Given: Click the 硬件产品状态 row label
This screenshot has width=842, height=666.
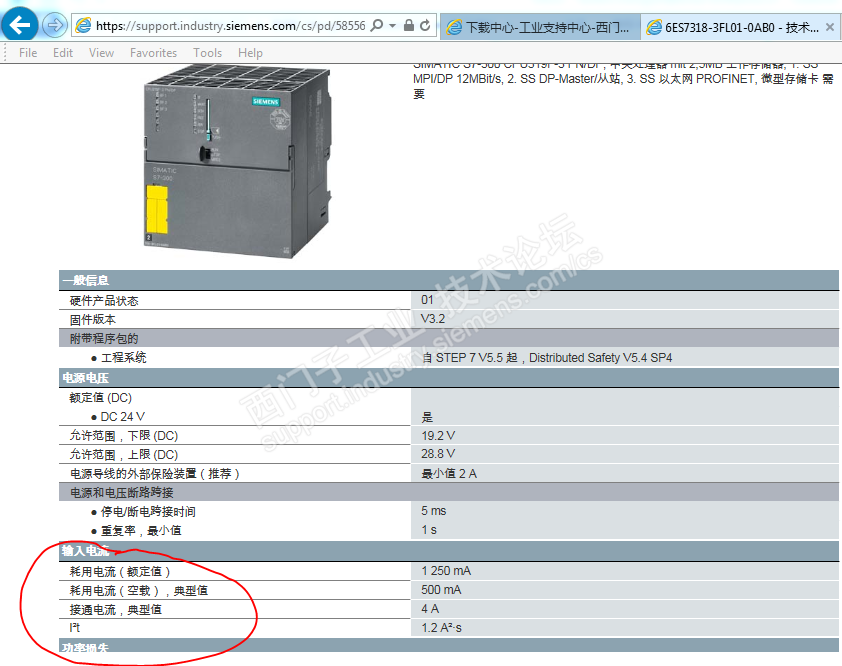Looking at the screenshot, I should pyautogui.click(x=104, y=301).
